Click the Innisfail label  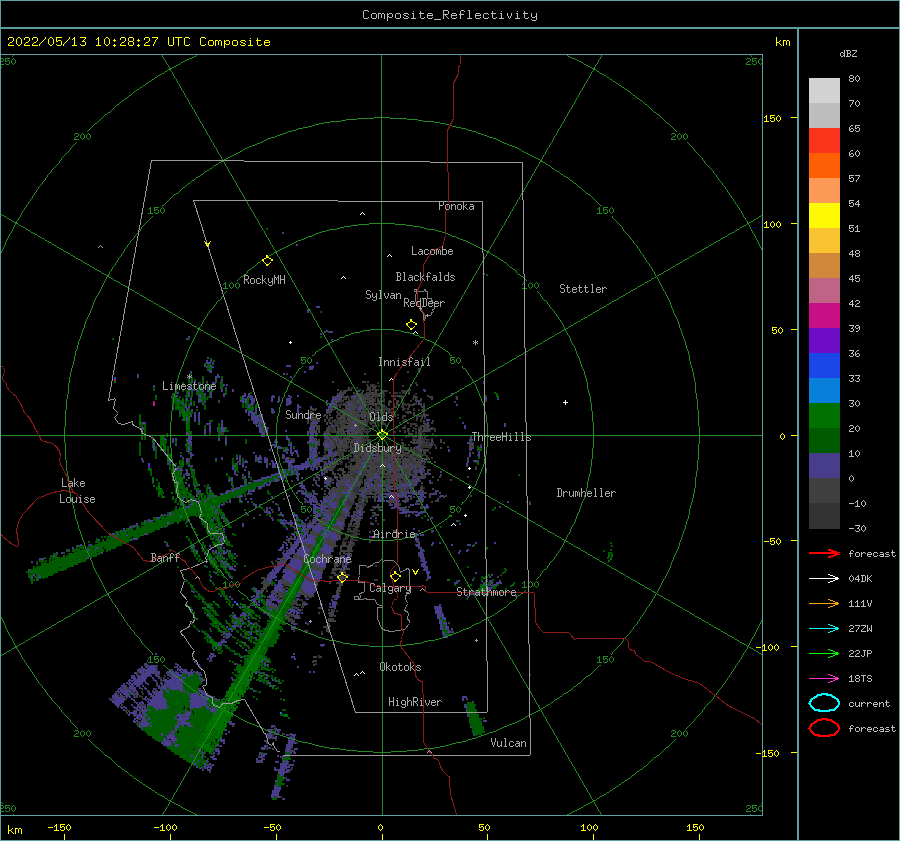pos(404,362)
